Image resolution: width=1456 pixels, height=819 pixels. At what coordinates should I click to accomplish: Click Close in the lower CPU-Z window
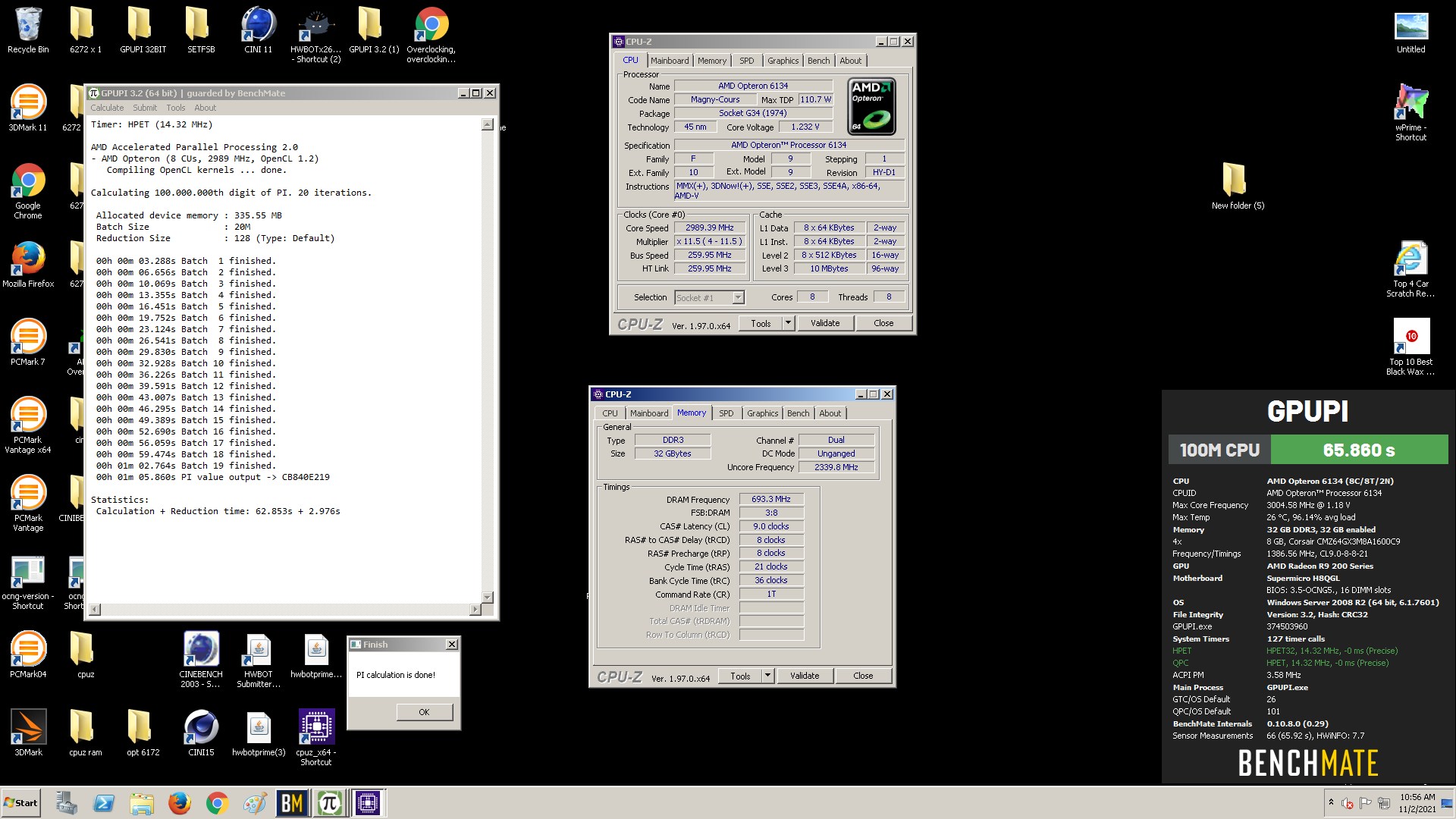[863, 676]
